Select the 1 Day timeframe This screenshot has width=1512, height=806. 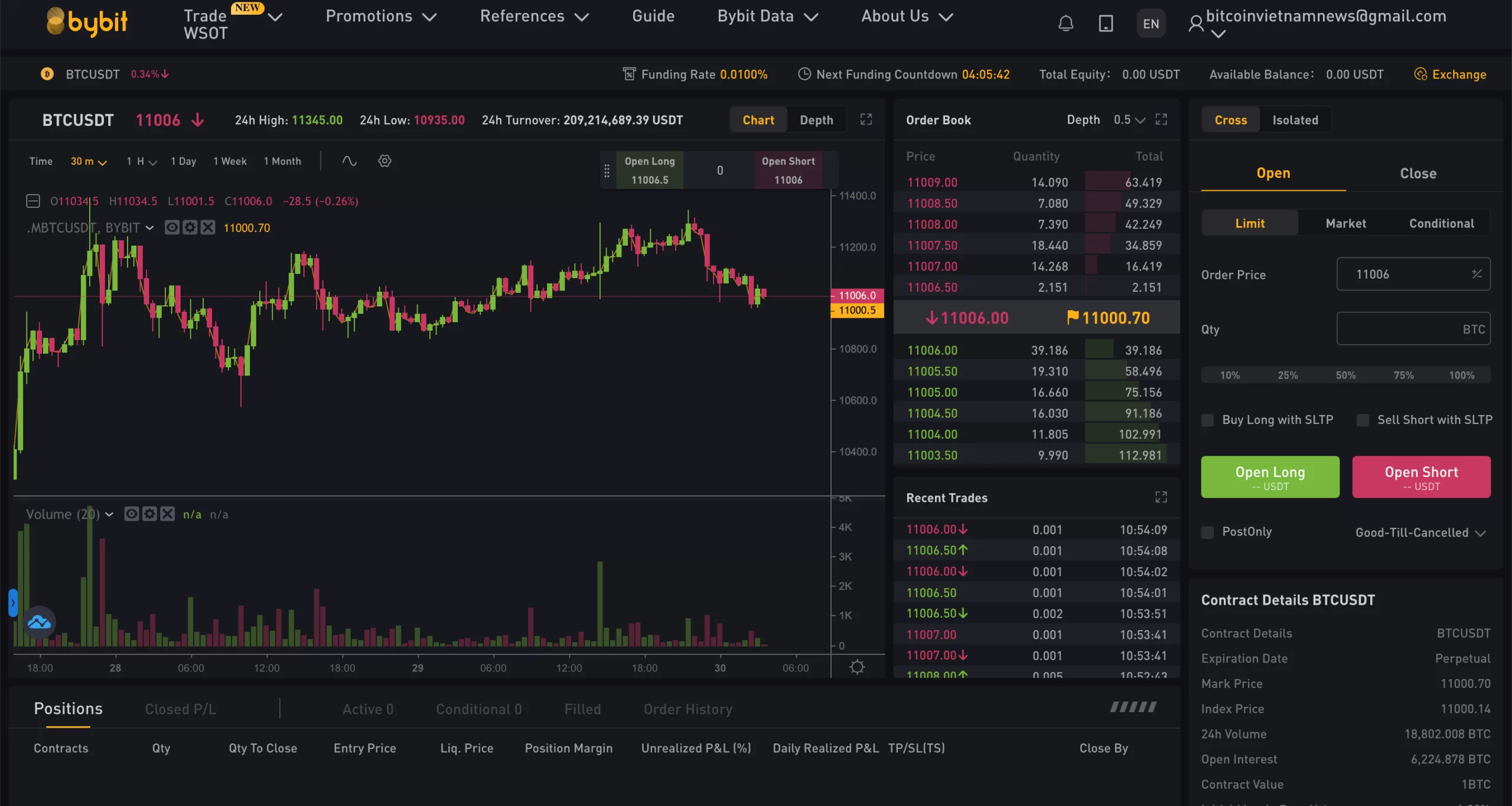point(183,161)
